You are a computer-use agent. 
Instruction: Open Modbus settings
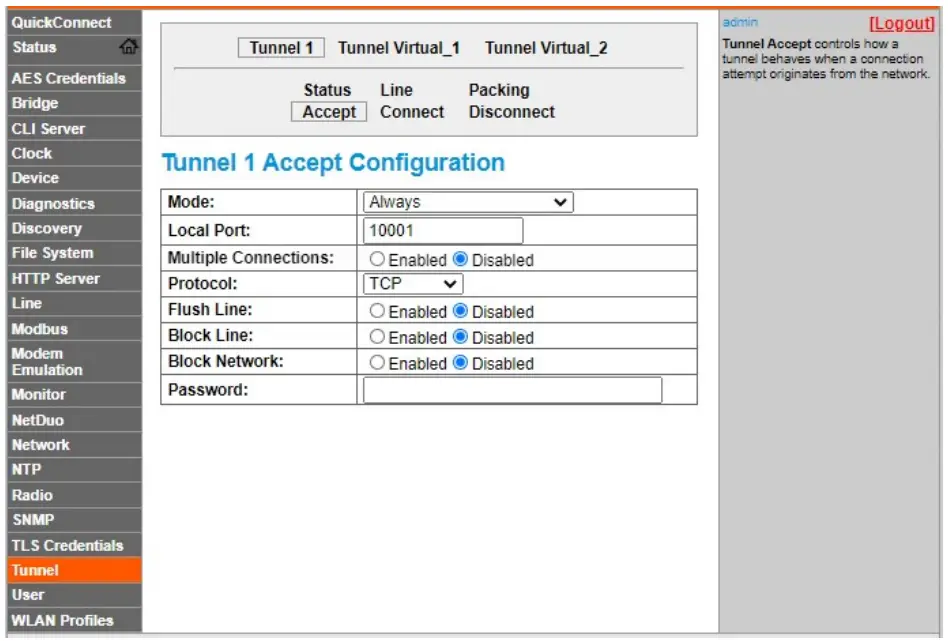pyautogui.click(x=74, y=329)
